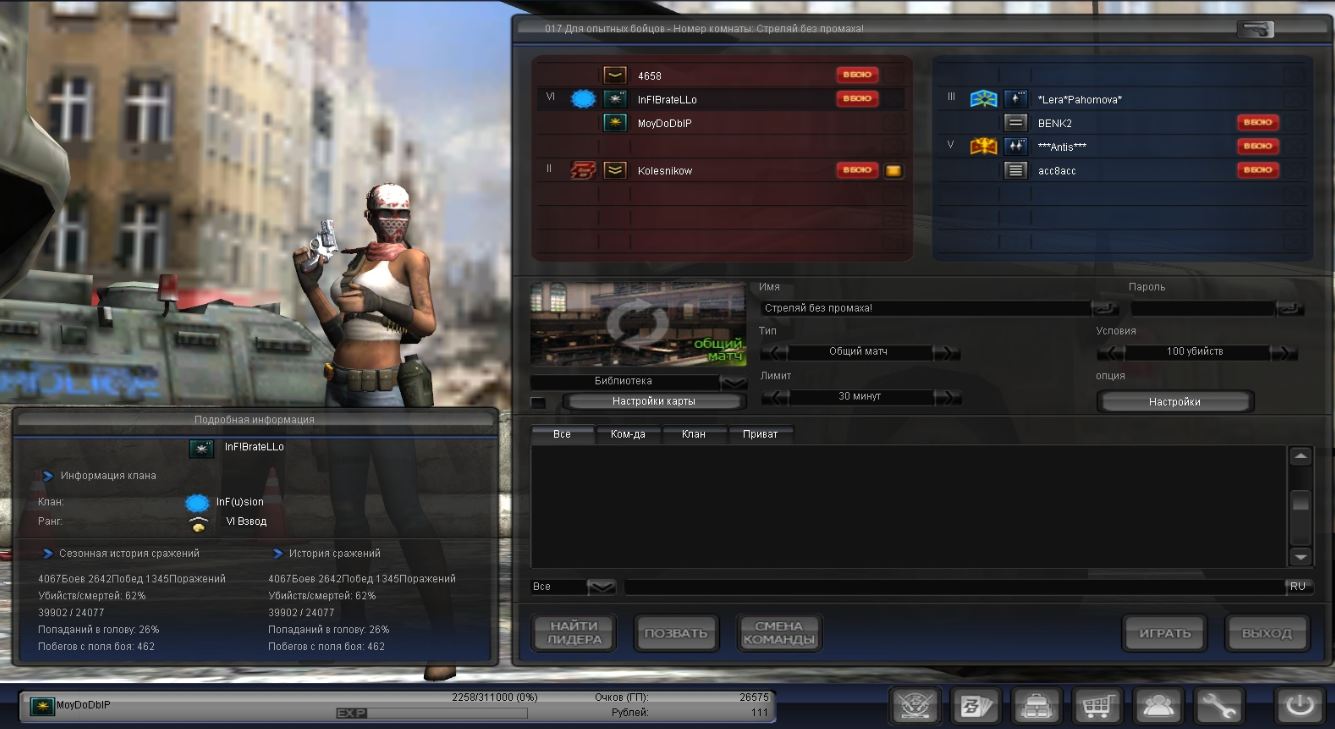Click InF(u)sion blue clan emblem in red team
The image size is (1335, 729).
(x=583, y=99)
